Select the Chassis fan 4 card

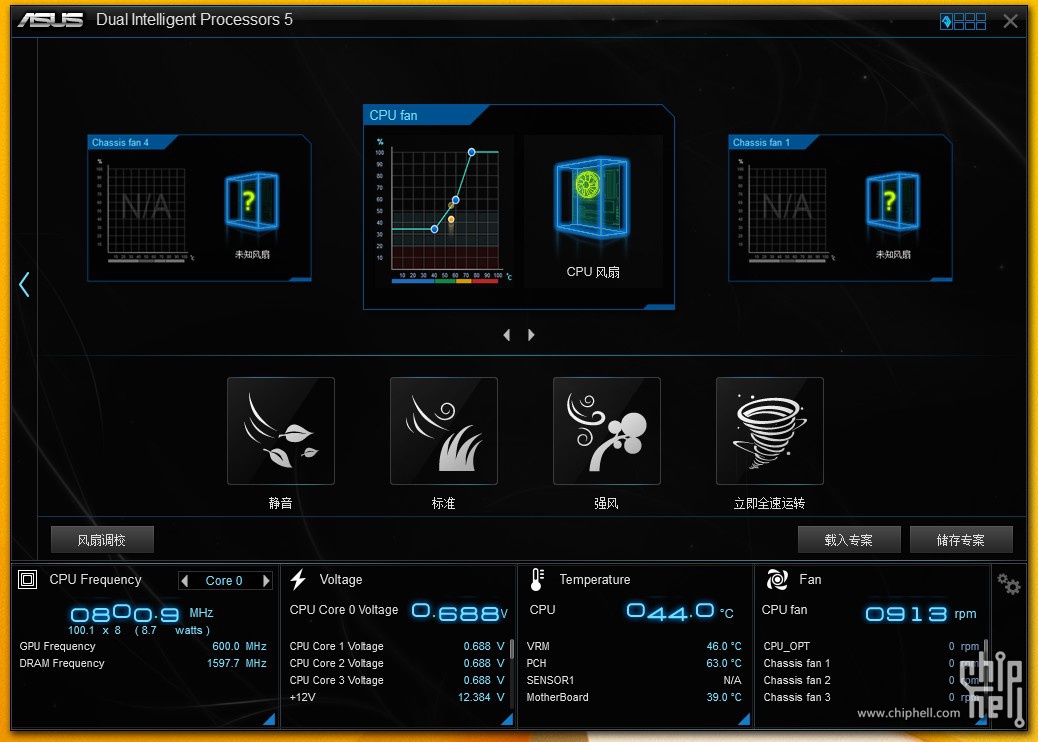point(199,209)
